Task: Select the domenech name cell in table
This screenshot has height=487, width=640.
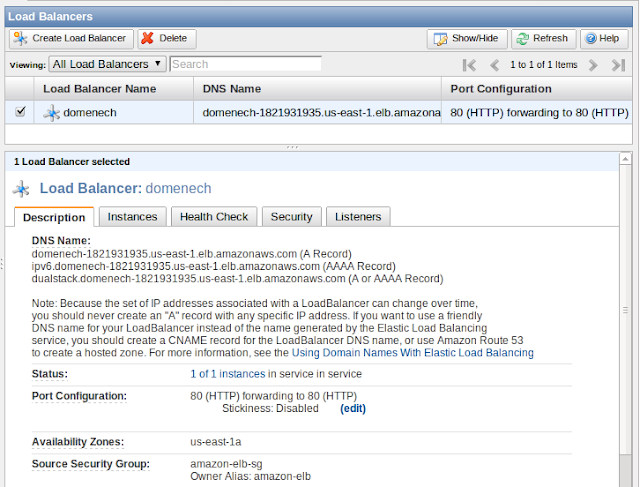Action: point(113,113)
